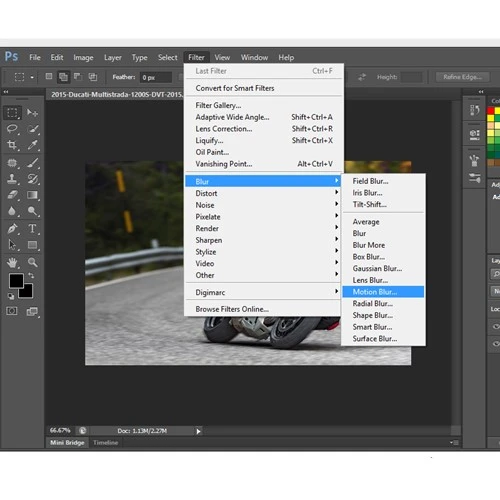Click Browse Filters Online
This screenshot has height=500, width=500.
coord(263,309)
